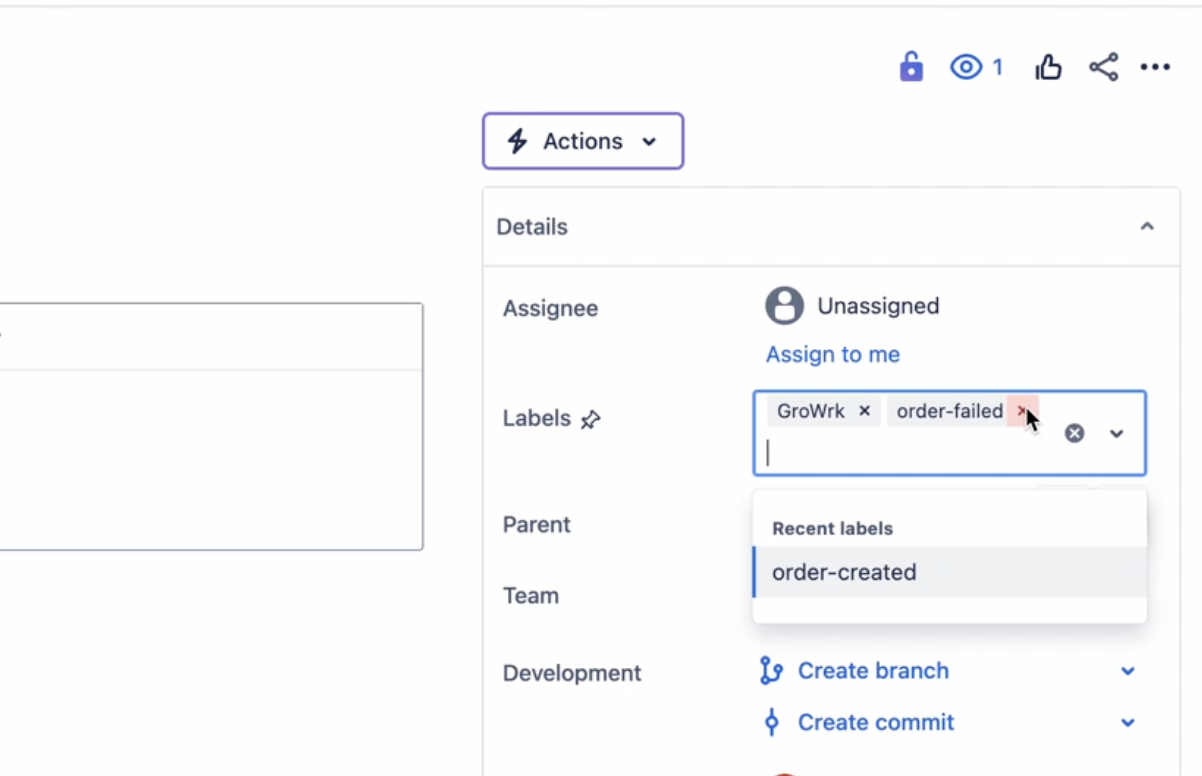1202x776 pixels.
Task: Click the Assign to me link
Action: [x=832, y=354]
